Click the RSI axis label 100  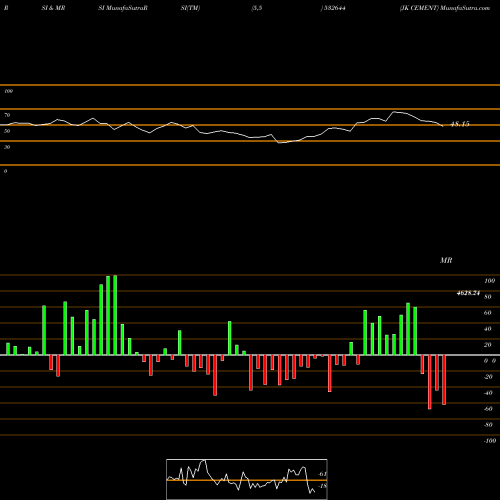pyautogui.click(x=9, y=91)
